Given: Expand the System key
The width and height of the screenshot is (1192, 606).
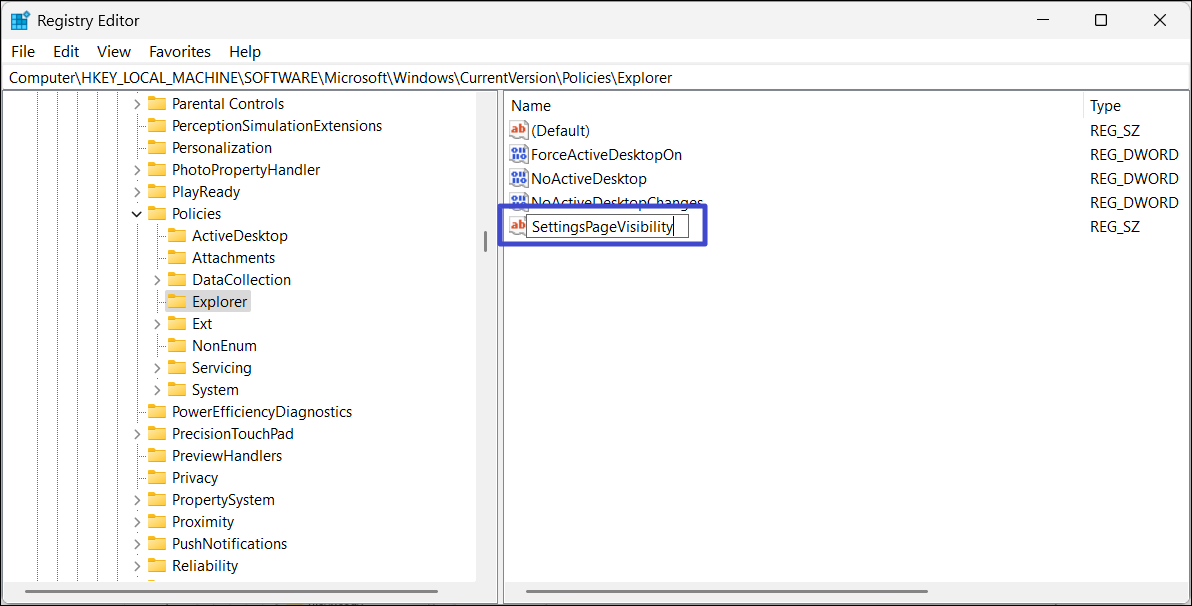Looking at the screenshot, I should [157, 390].
